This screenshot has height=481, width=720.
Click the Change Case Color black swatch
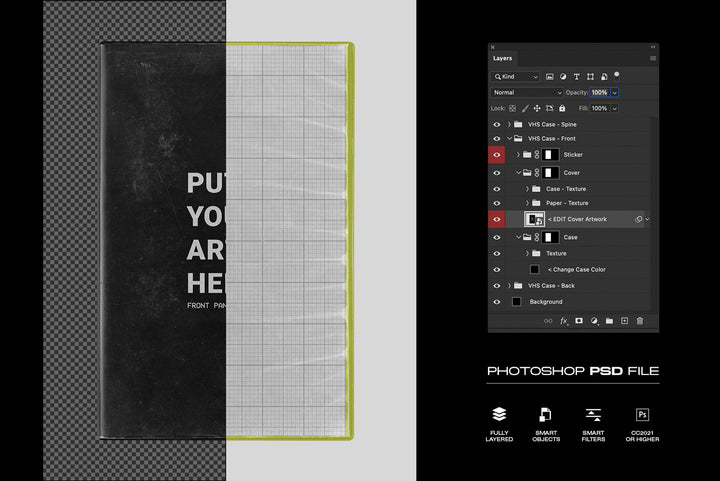point(534,270)
